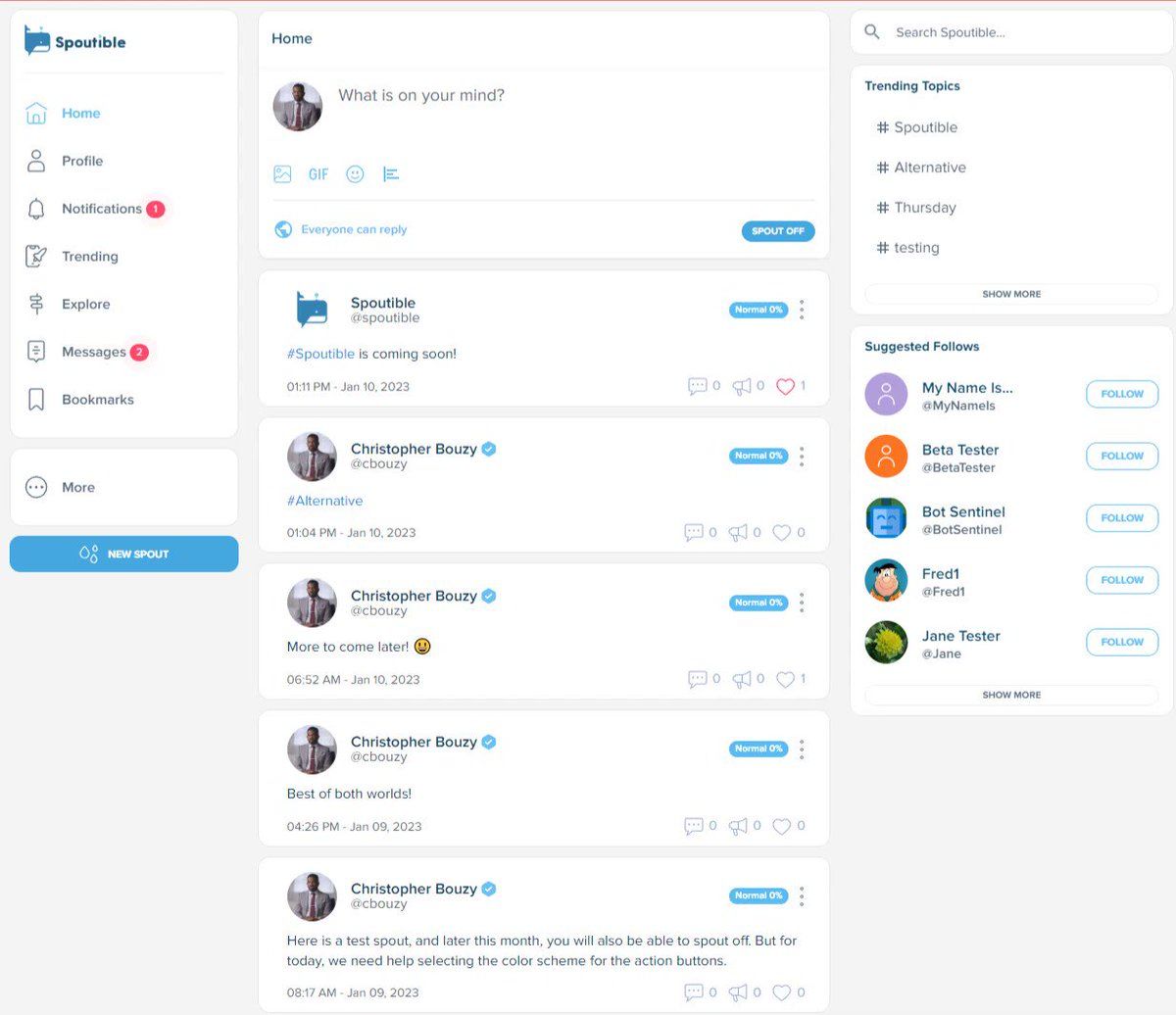Image resolution: width=1176 pixels, height=1015 pixels.
Task: Click the search magnifier icon
Action: (x=872, y=32)
